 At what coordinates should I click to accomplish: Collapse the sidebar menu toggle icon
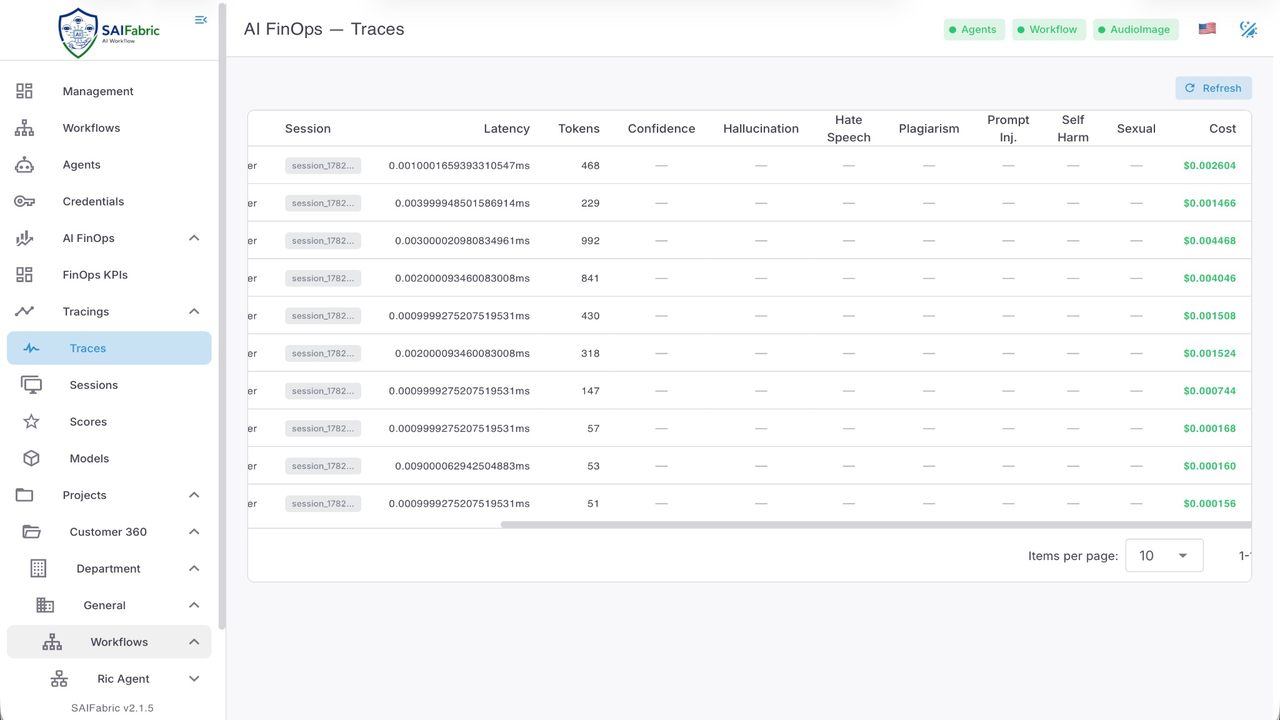201,20
